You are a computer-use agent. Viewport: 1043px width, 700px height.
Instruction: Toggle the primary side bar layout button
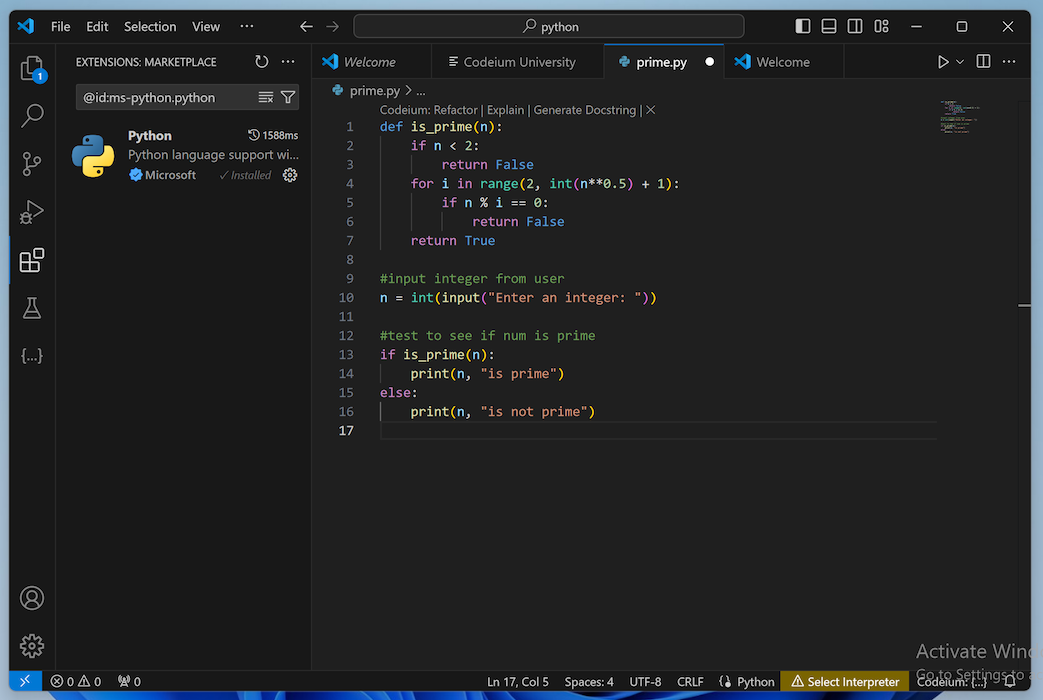coord(803,27)
